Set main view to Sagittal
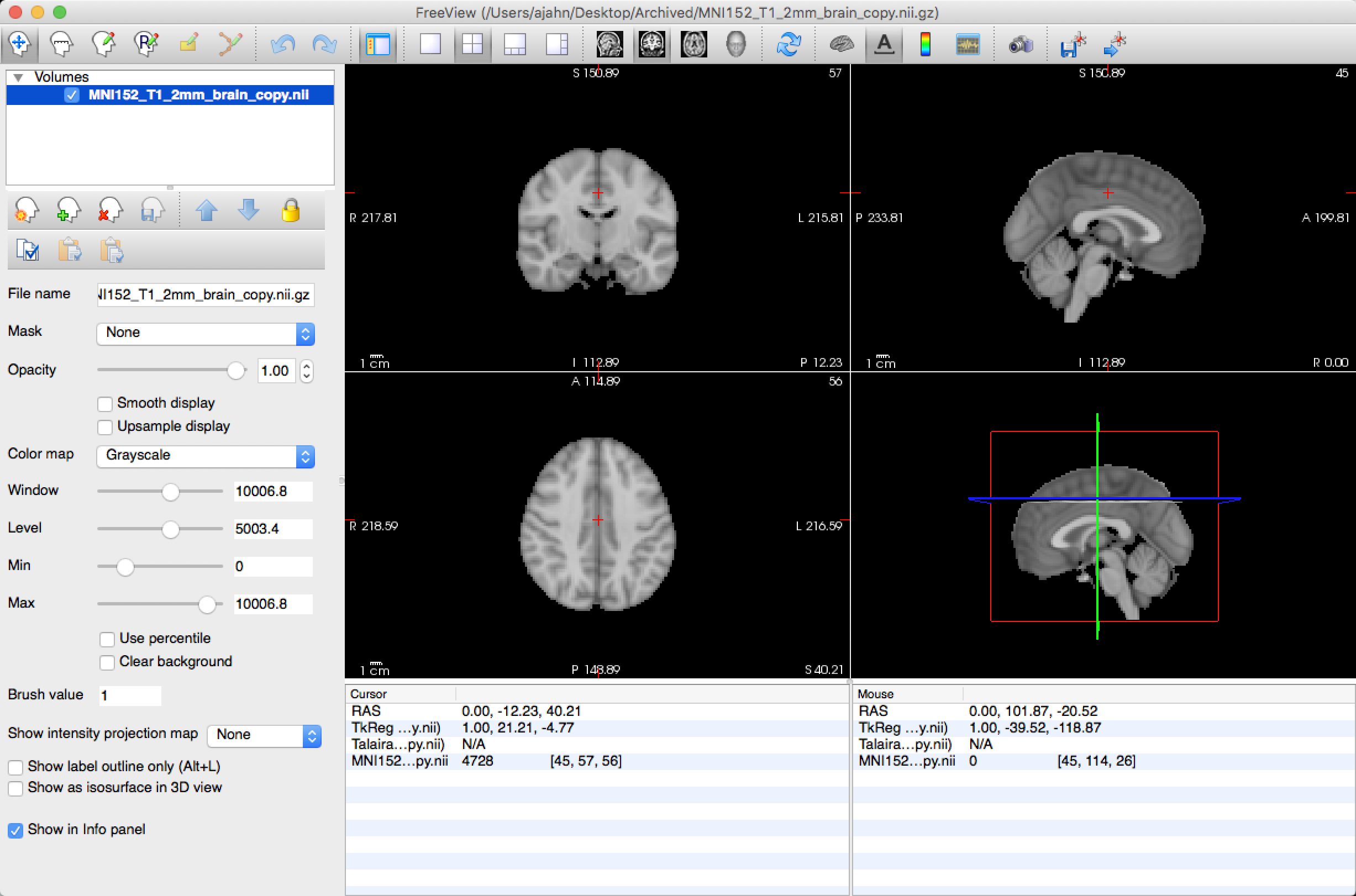Viewport: 1356px width, 896px height. [609, 44]
